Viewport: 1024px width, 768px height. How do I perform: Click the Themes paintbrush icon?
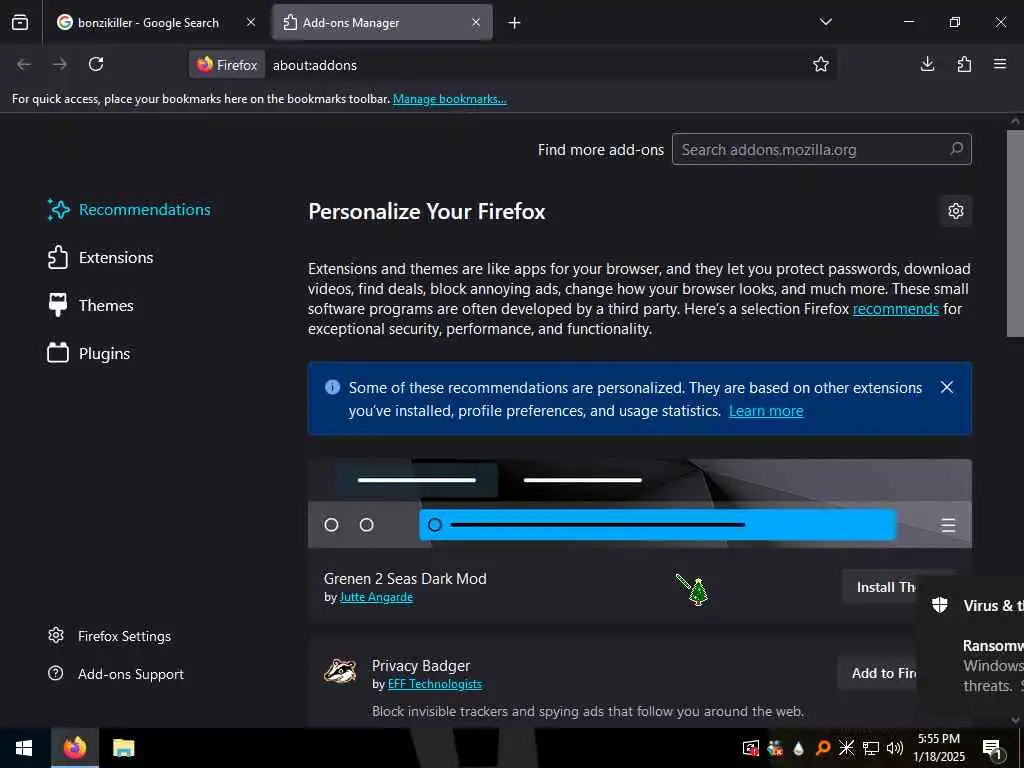point(58,305)
